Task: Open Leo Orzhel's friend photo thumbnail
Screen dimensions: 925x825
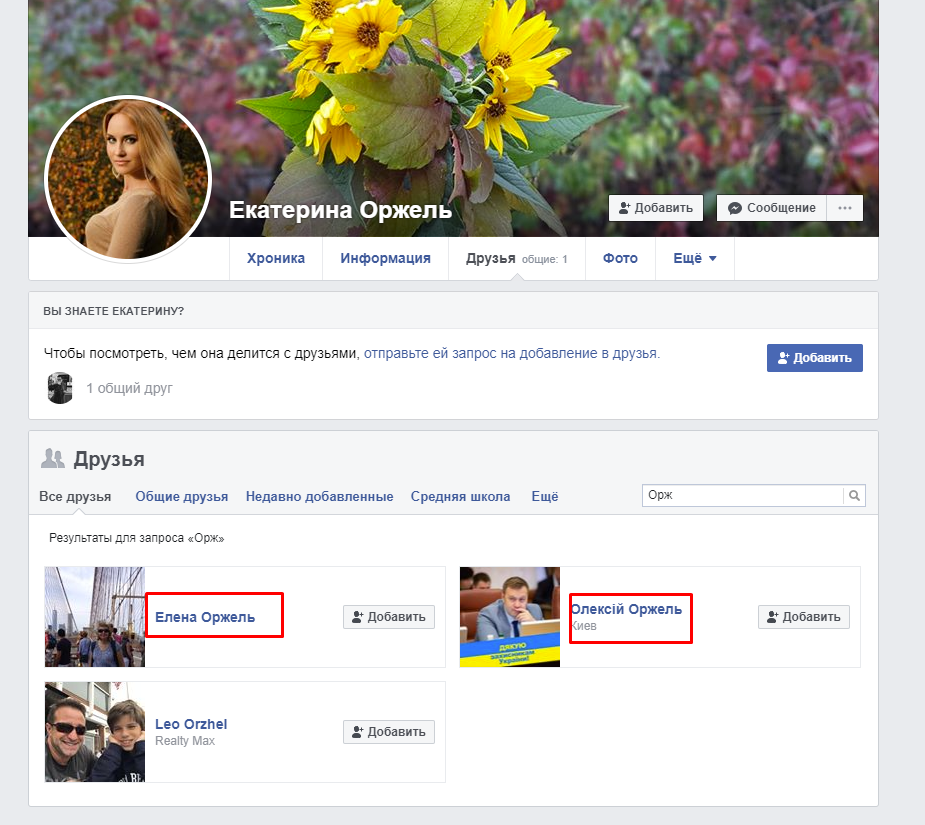Action: [x=95, y=732]
